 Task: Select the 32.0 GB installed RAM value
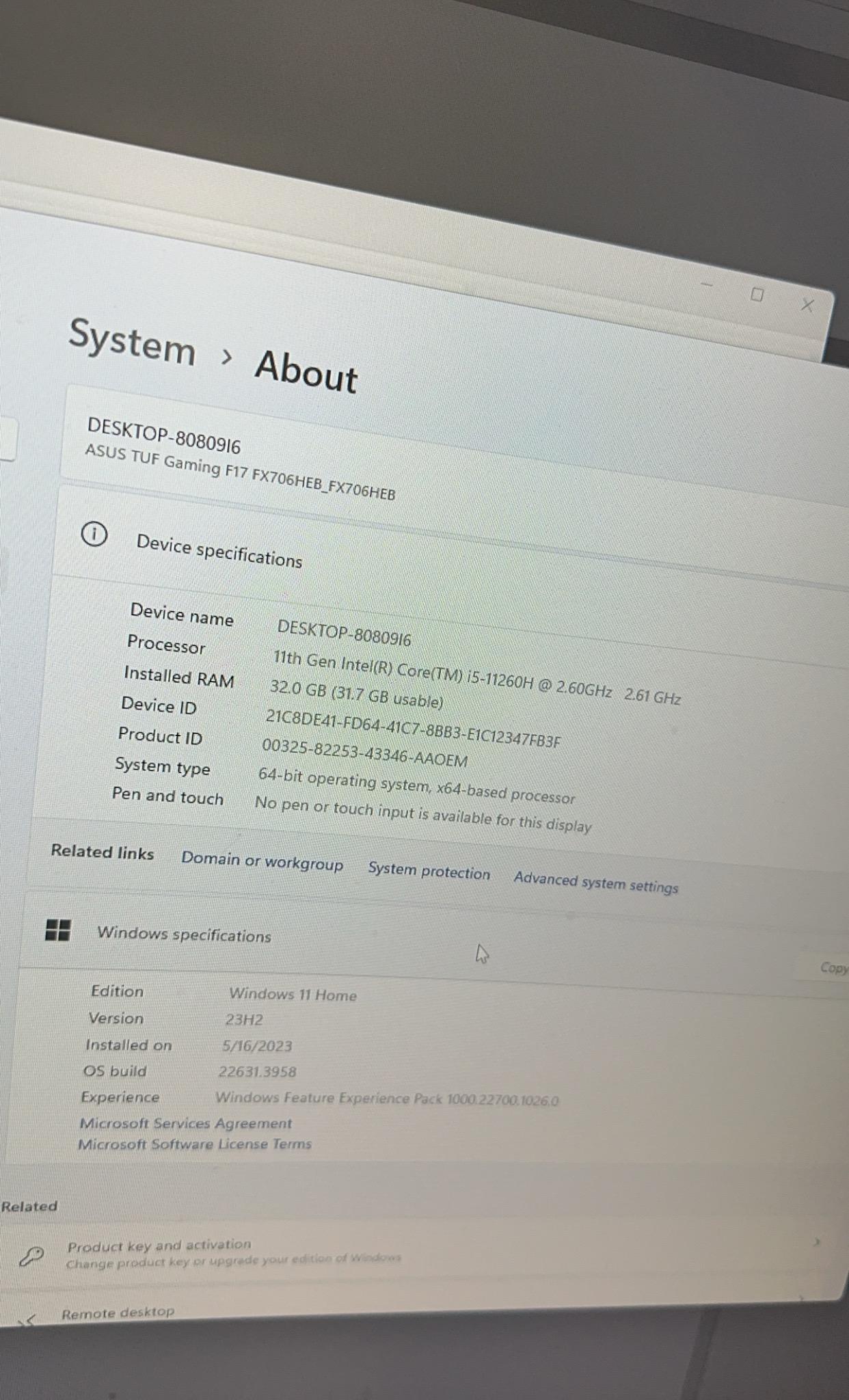point(356,693)
